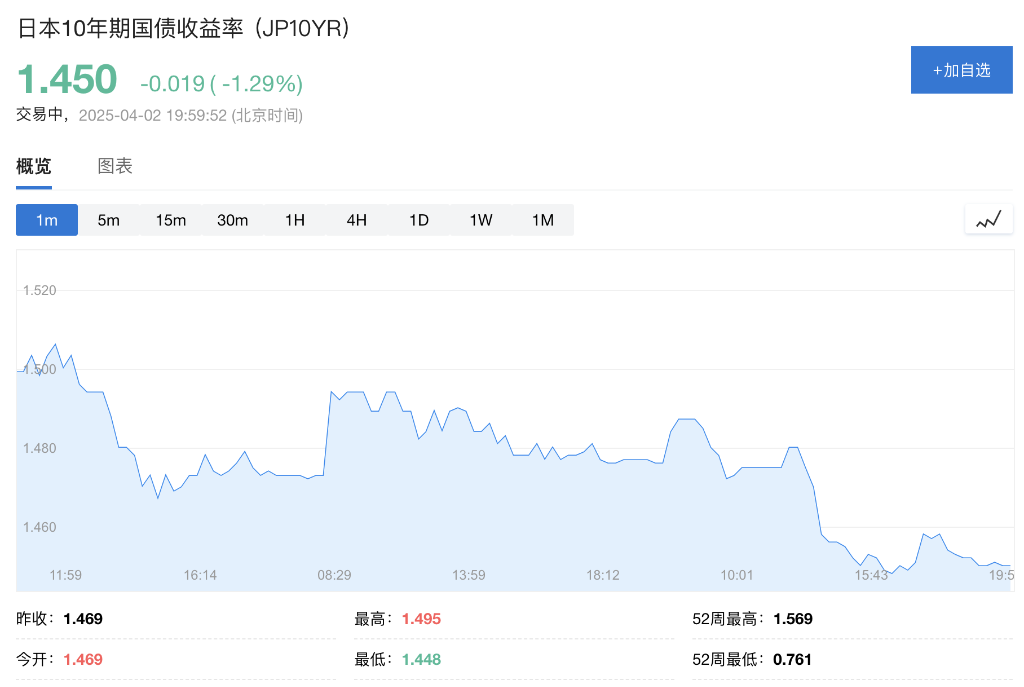This screenshot has width=1024, height=687.
Task: Select the 1D interval button
Action: (x=419, y=220)
